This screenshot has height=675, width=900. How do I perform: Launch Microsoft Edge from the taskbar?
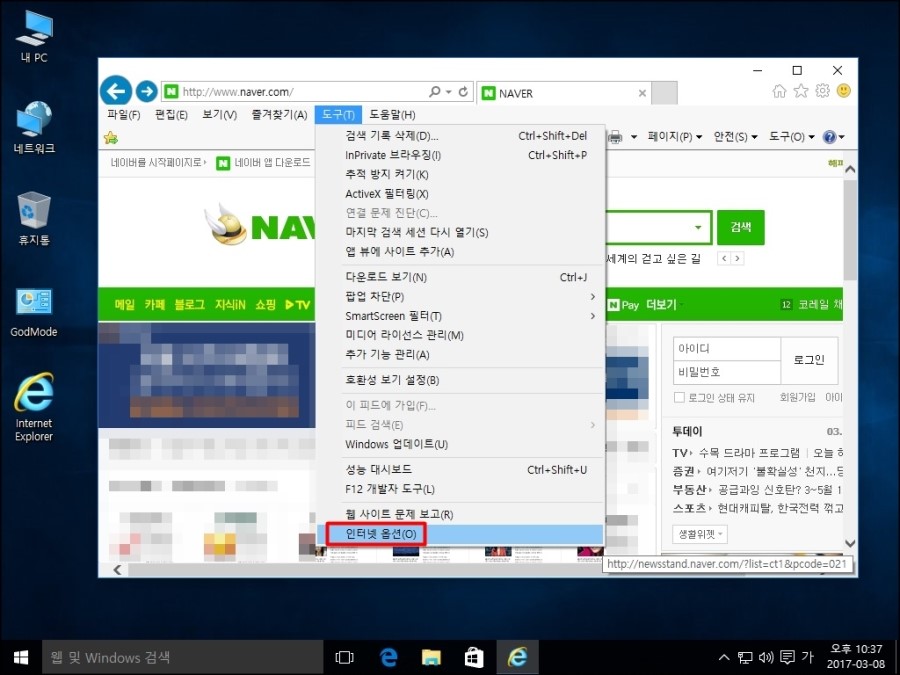(x=389, y=657)
